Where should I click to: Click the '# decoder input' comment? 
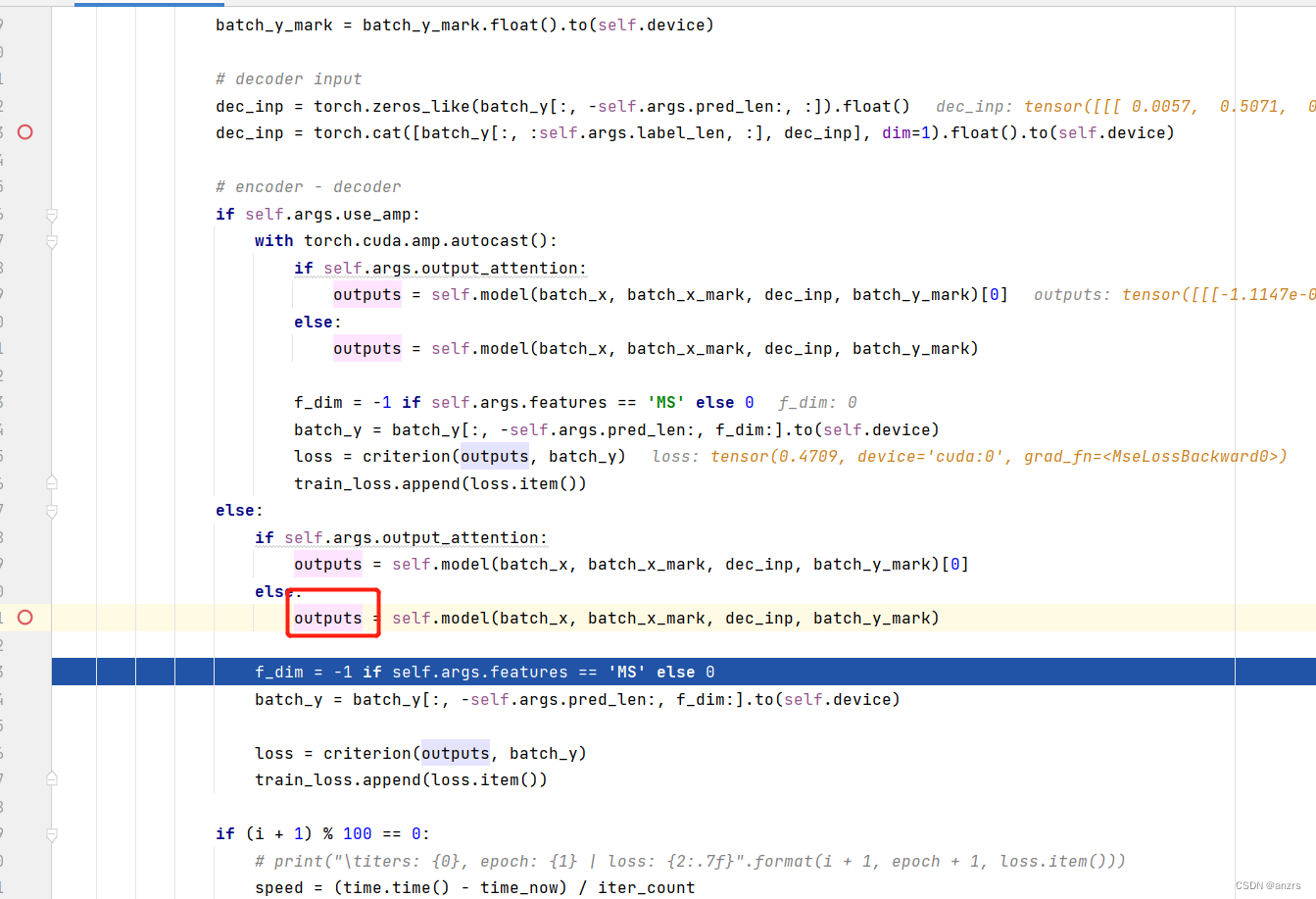288,79
